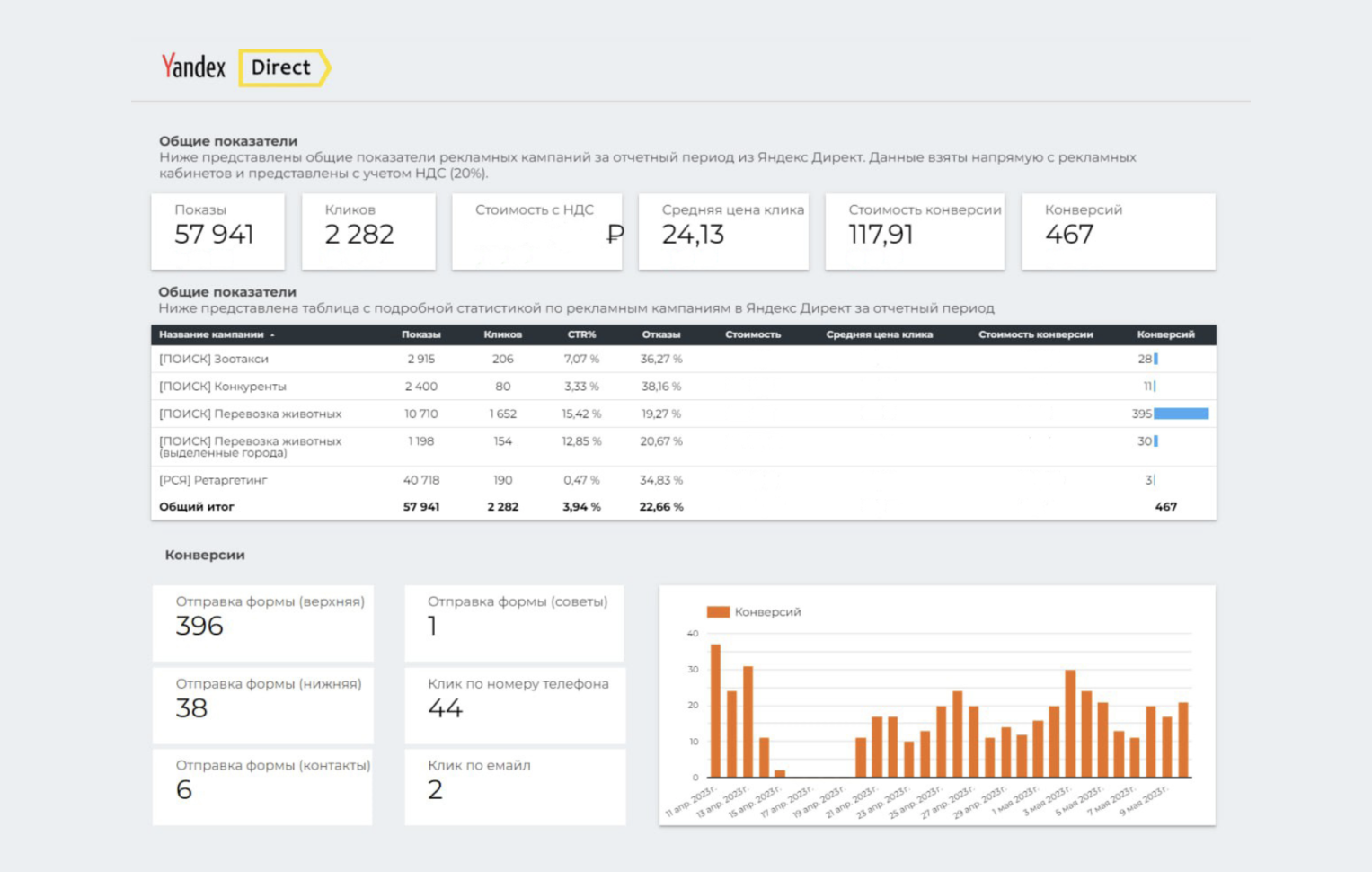Select the [ПОИСК] Конкуренты campaign row
1372x872 pixels.
click(223, 387)
